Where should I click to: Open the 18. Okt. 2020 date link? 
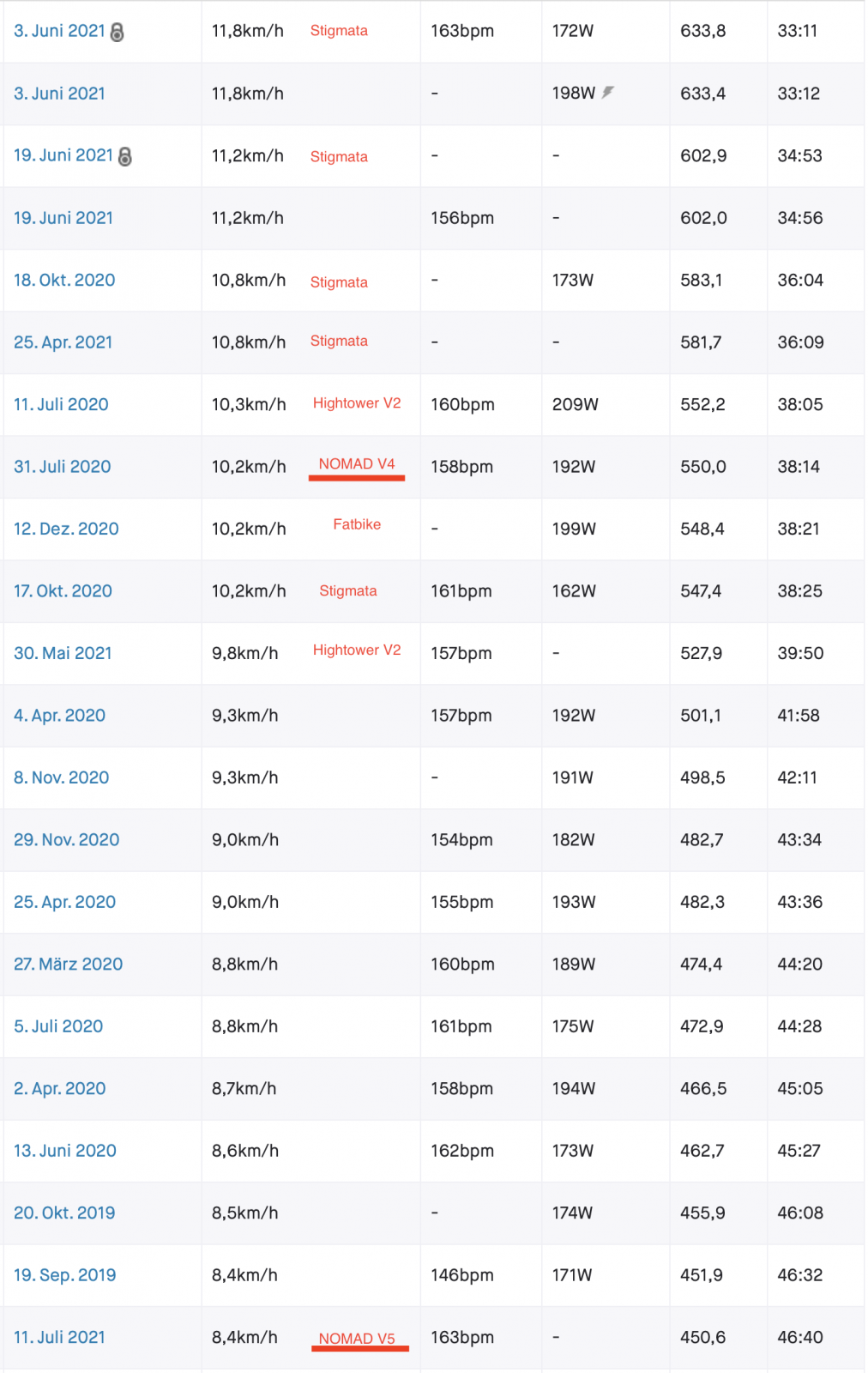[x=64, y=280]
